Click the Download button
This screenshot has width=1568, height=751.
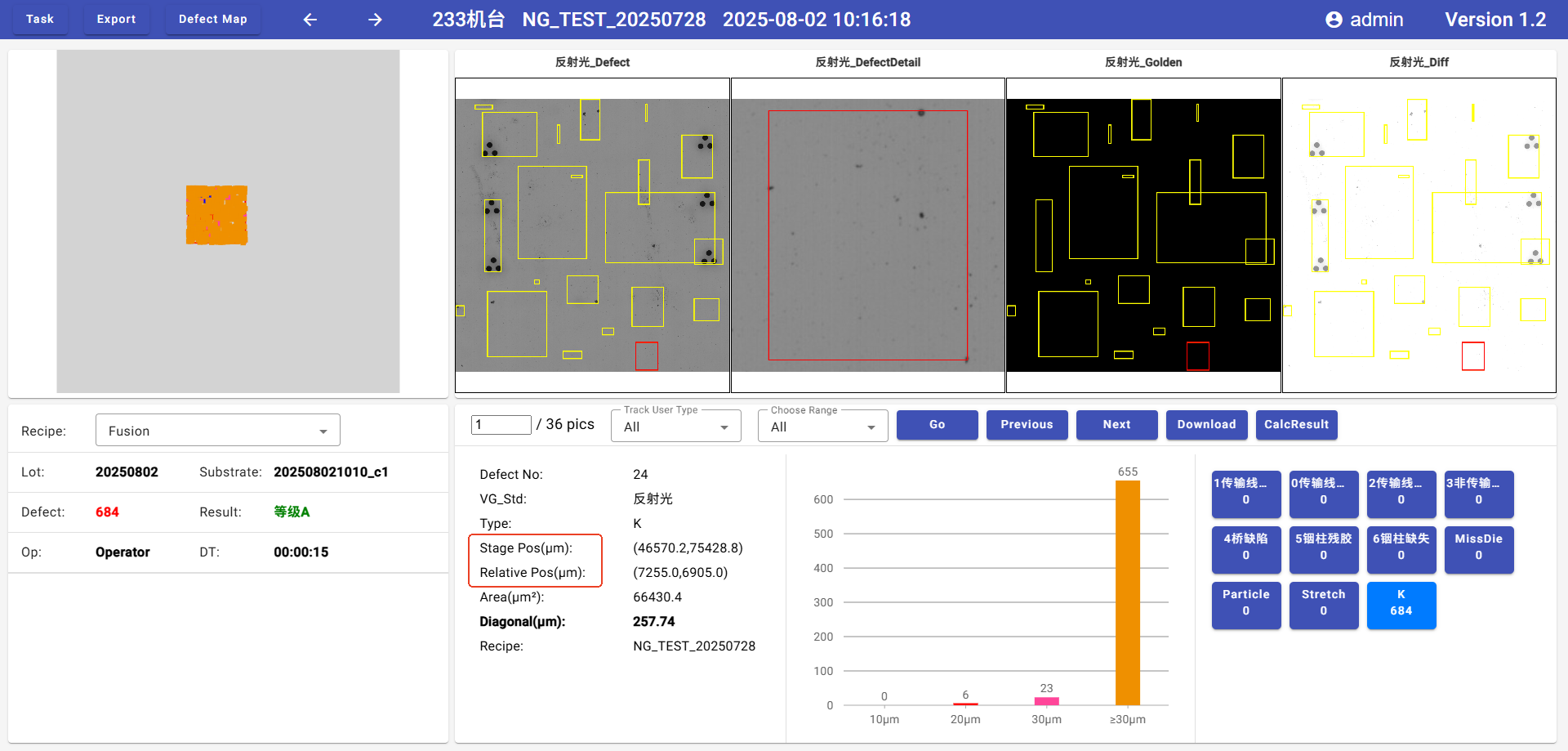pyautogui.click(x=1206, y=425)
